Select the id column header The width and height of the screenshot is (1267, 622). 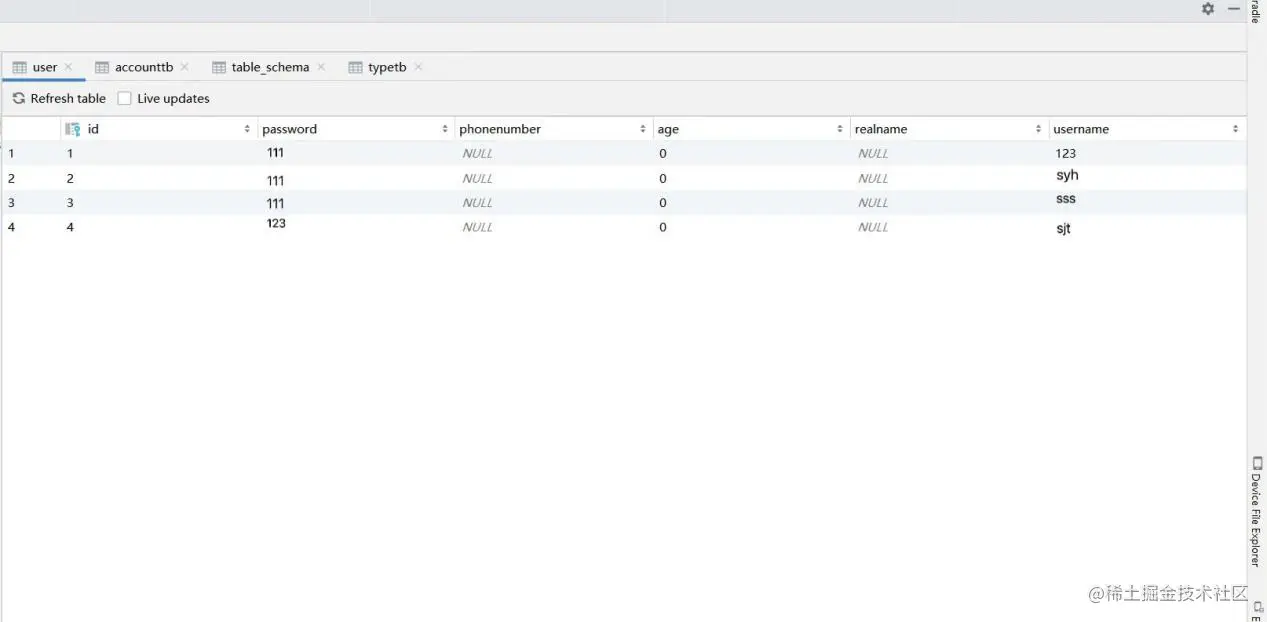click(x=158, y=129)
